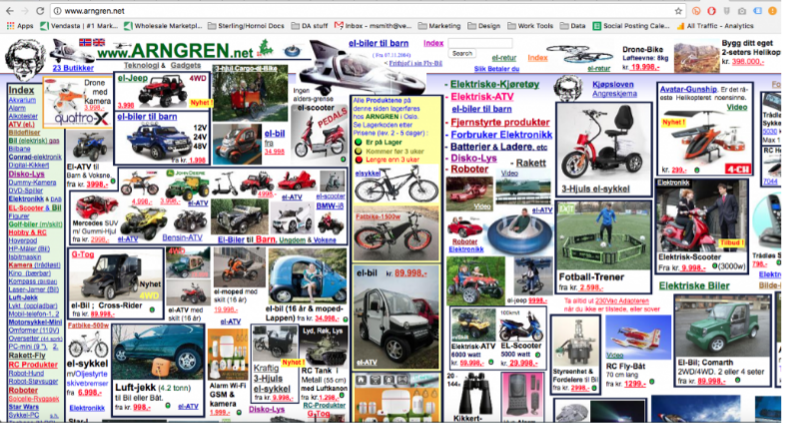
Task: Click the red circular extension icon
Action: coord(711,11)
